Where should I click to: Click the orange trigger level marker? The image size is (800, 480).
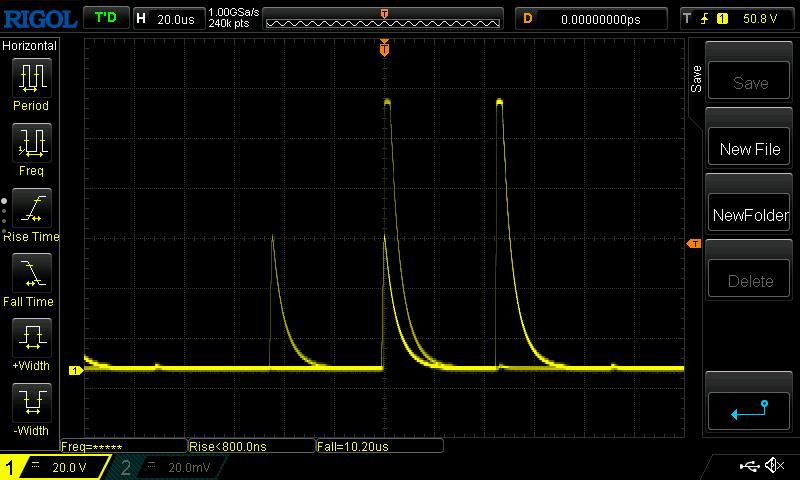(x=692, y=244)
